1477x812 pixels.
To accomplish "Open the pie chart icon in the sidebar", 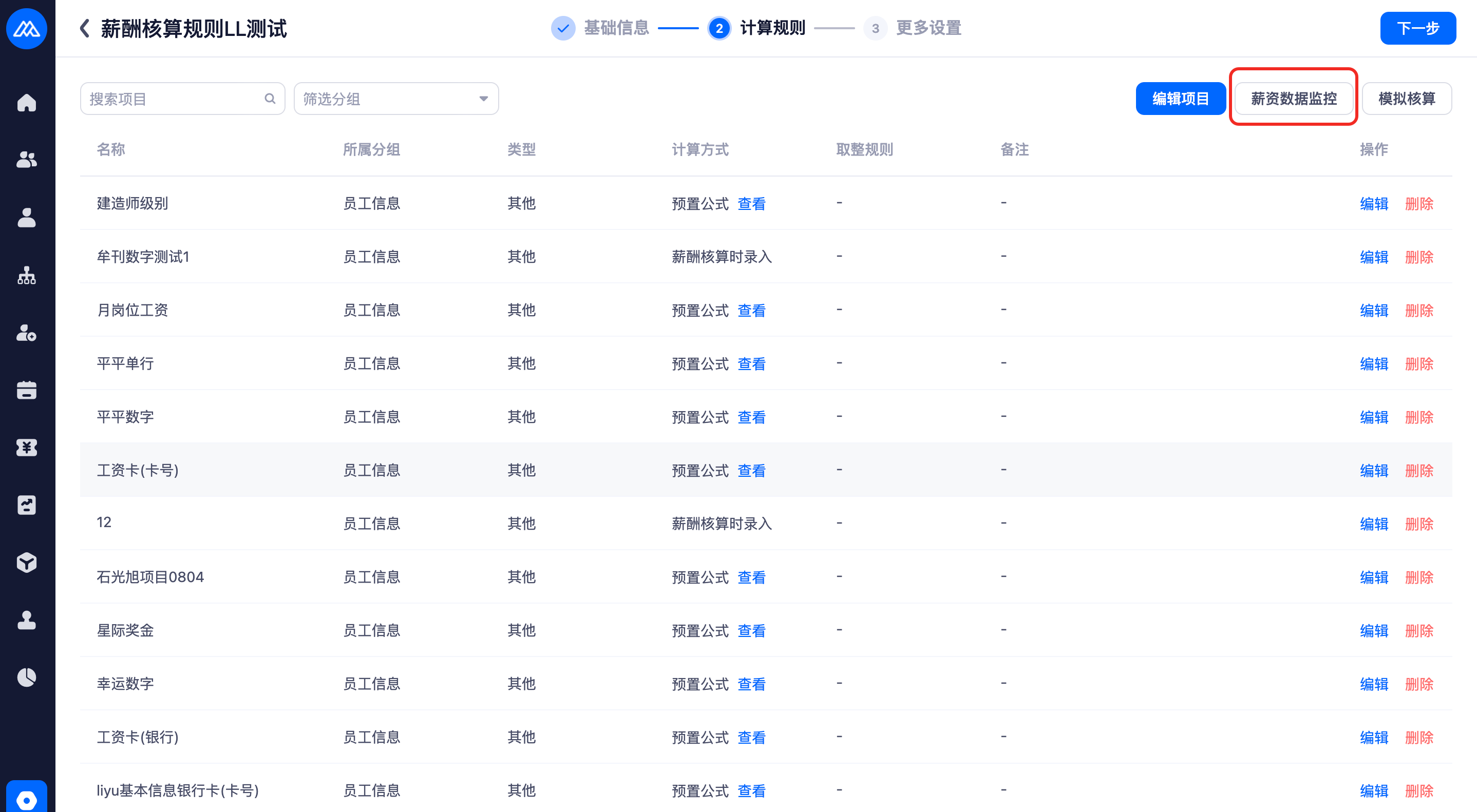I will pyautogui.click(x=26, y=678).
